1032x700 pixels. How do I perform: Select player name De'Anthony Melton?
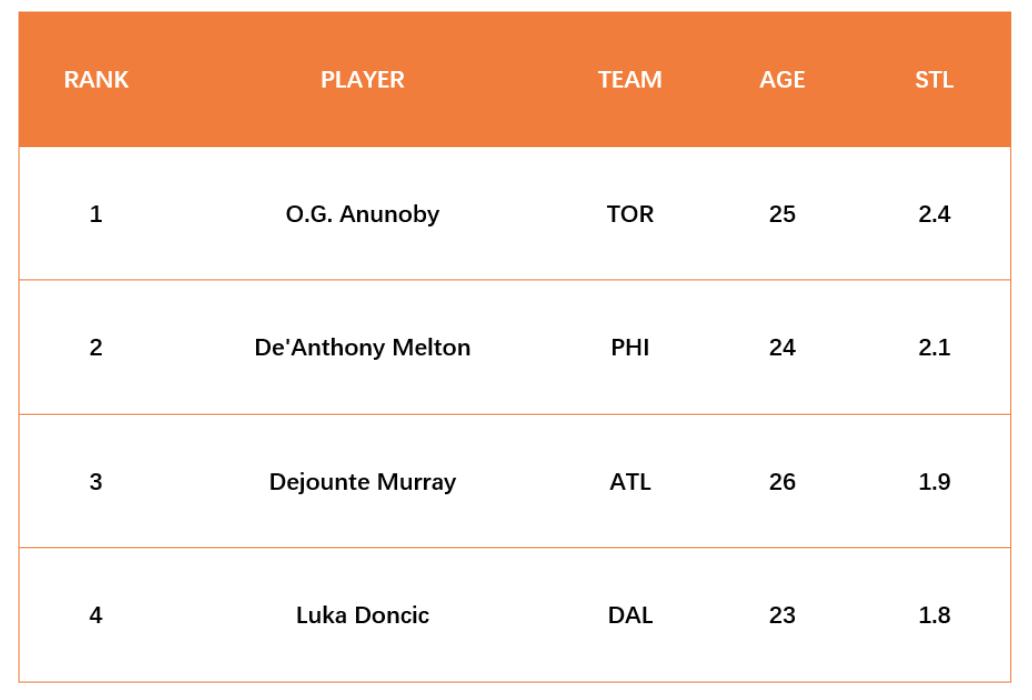tap(362, 348)
